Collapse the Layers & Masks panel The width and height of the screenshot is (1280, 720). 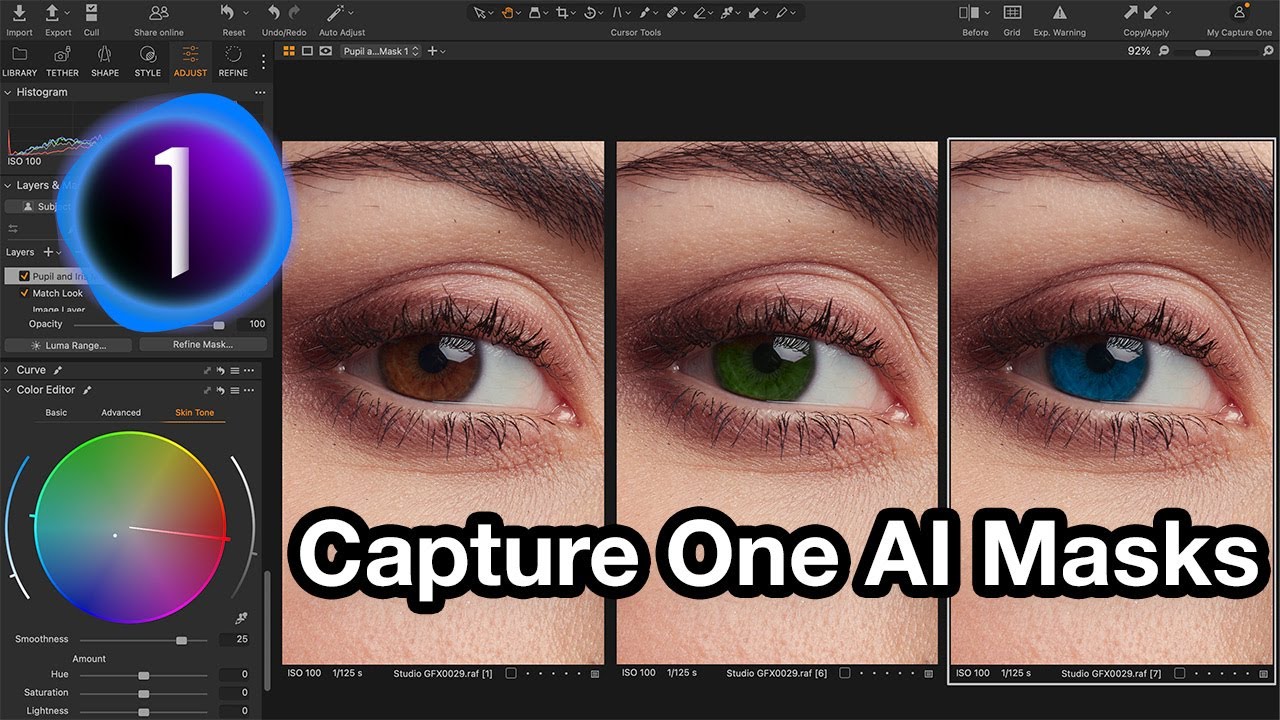tap(8, 185)
